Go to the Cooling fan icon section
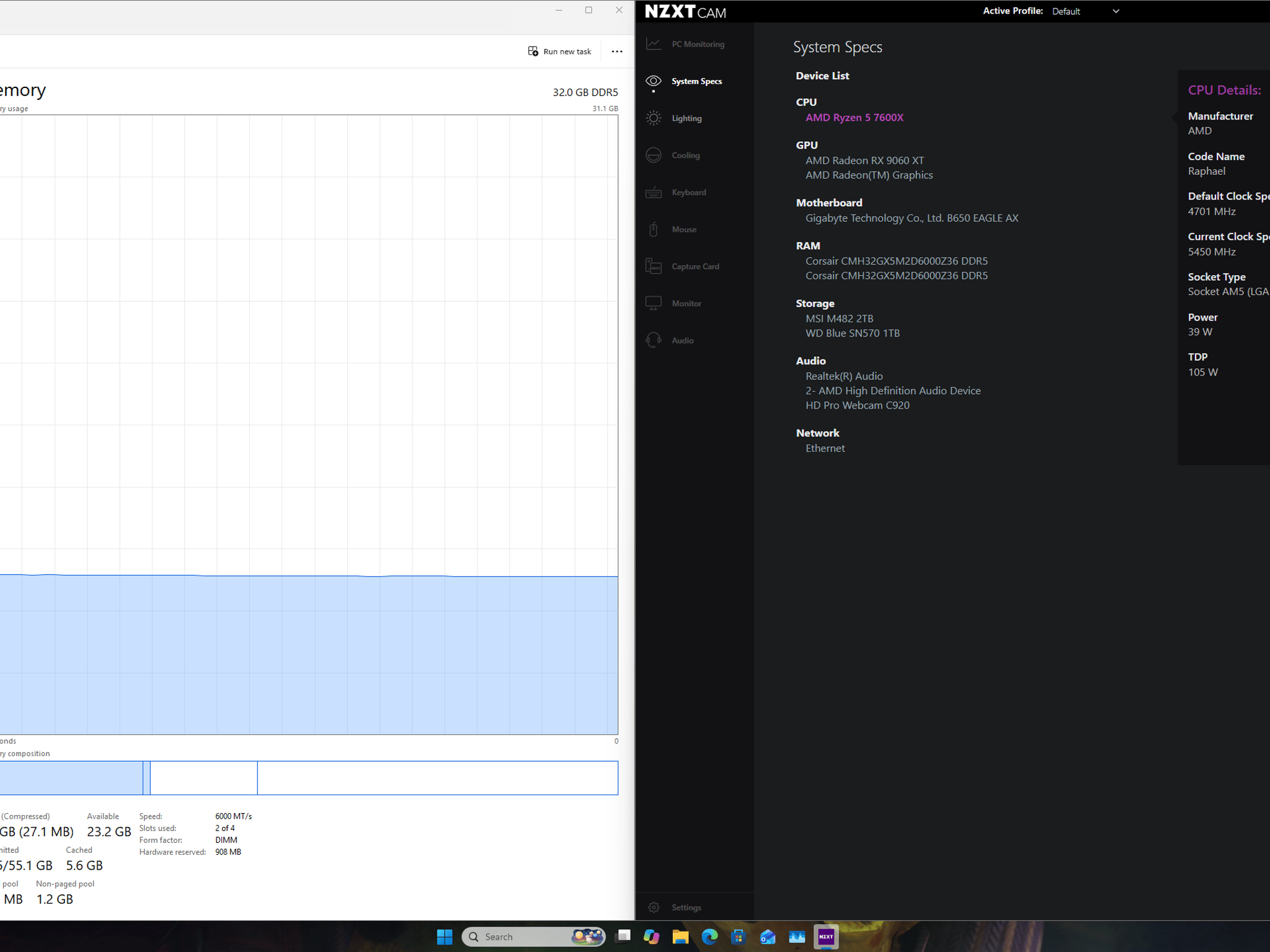 click(x=653, y=155)
